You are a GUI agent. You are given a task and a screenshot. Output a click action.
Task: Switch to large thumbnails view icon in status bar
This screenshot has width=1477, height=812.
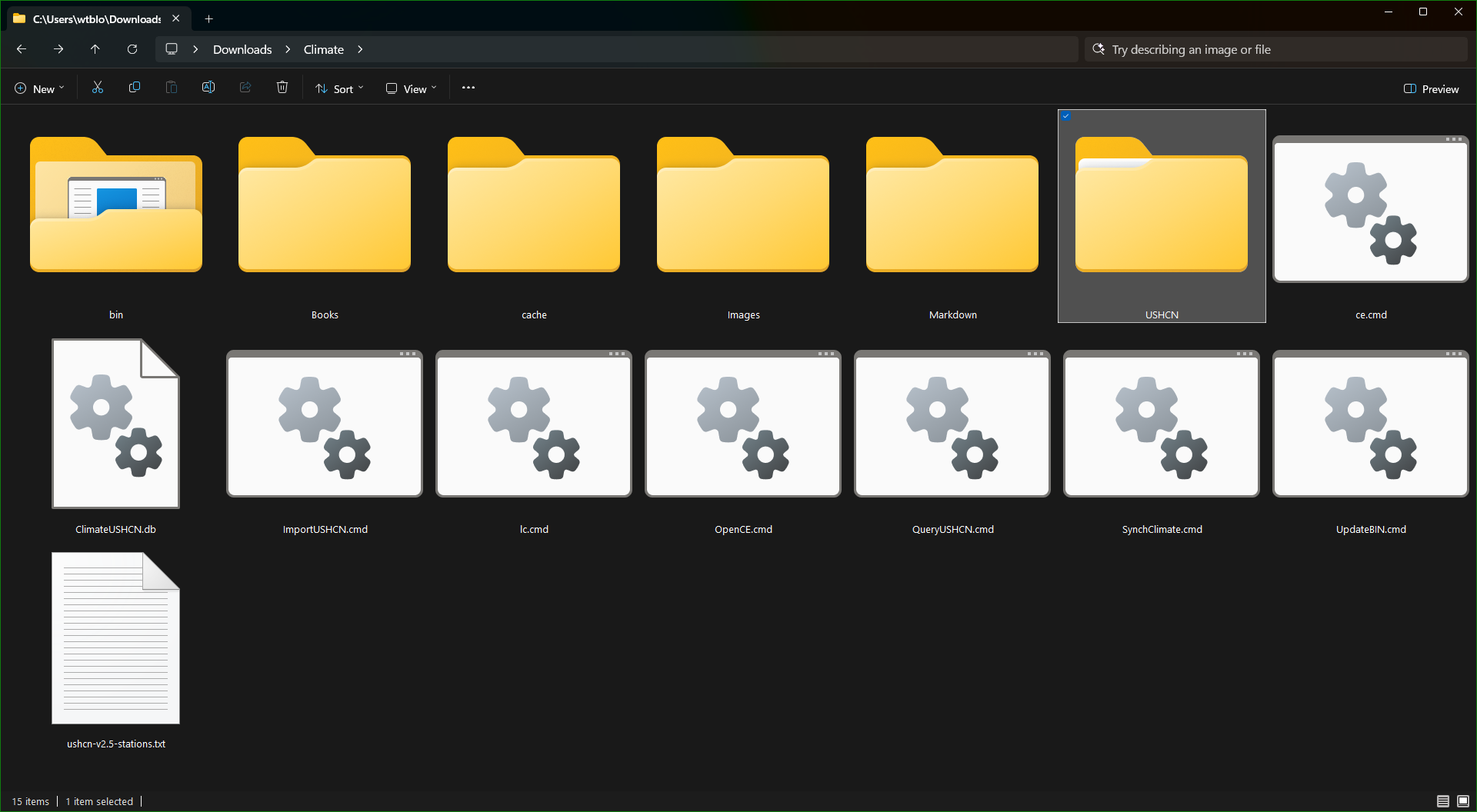tap(1463, 801)
